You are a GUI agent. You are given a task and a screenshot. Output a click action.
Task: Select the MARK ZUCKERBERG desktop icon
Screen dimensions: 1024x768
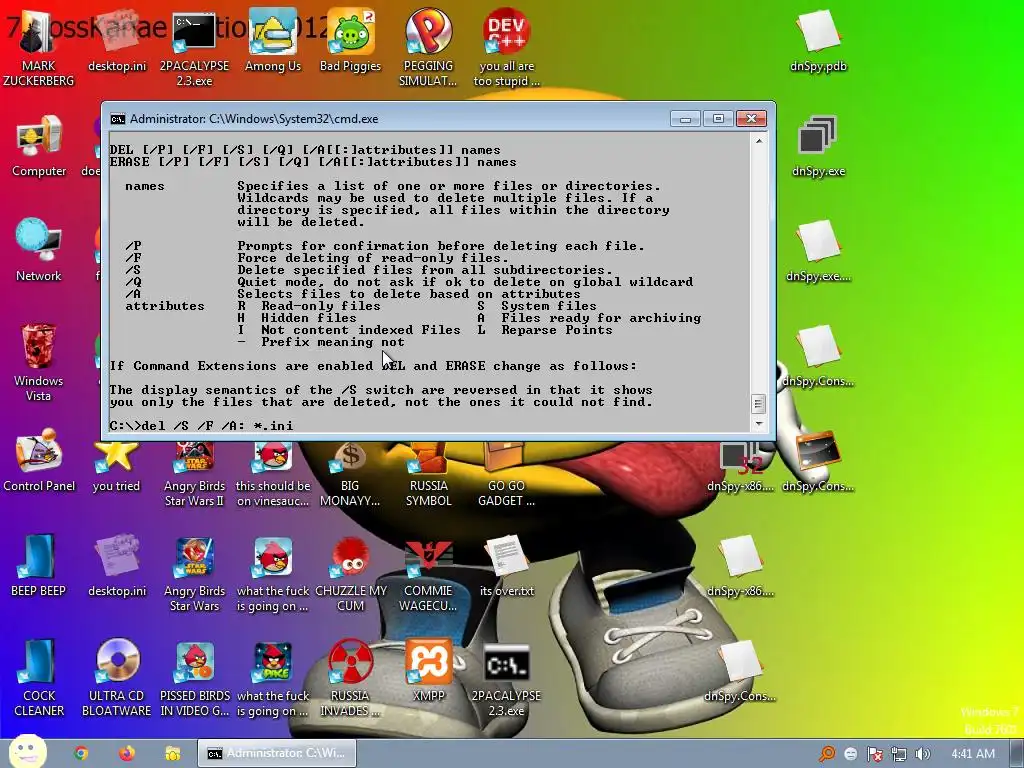pyautogui.click(x=39, y=46)
